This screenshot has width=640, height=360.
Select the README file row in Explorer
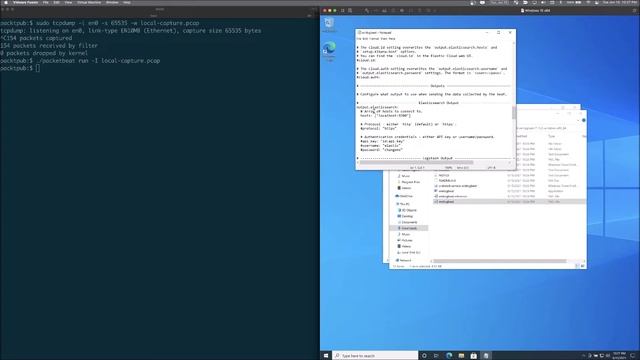coord(509,180)
